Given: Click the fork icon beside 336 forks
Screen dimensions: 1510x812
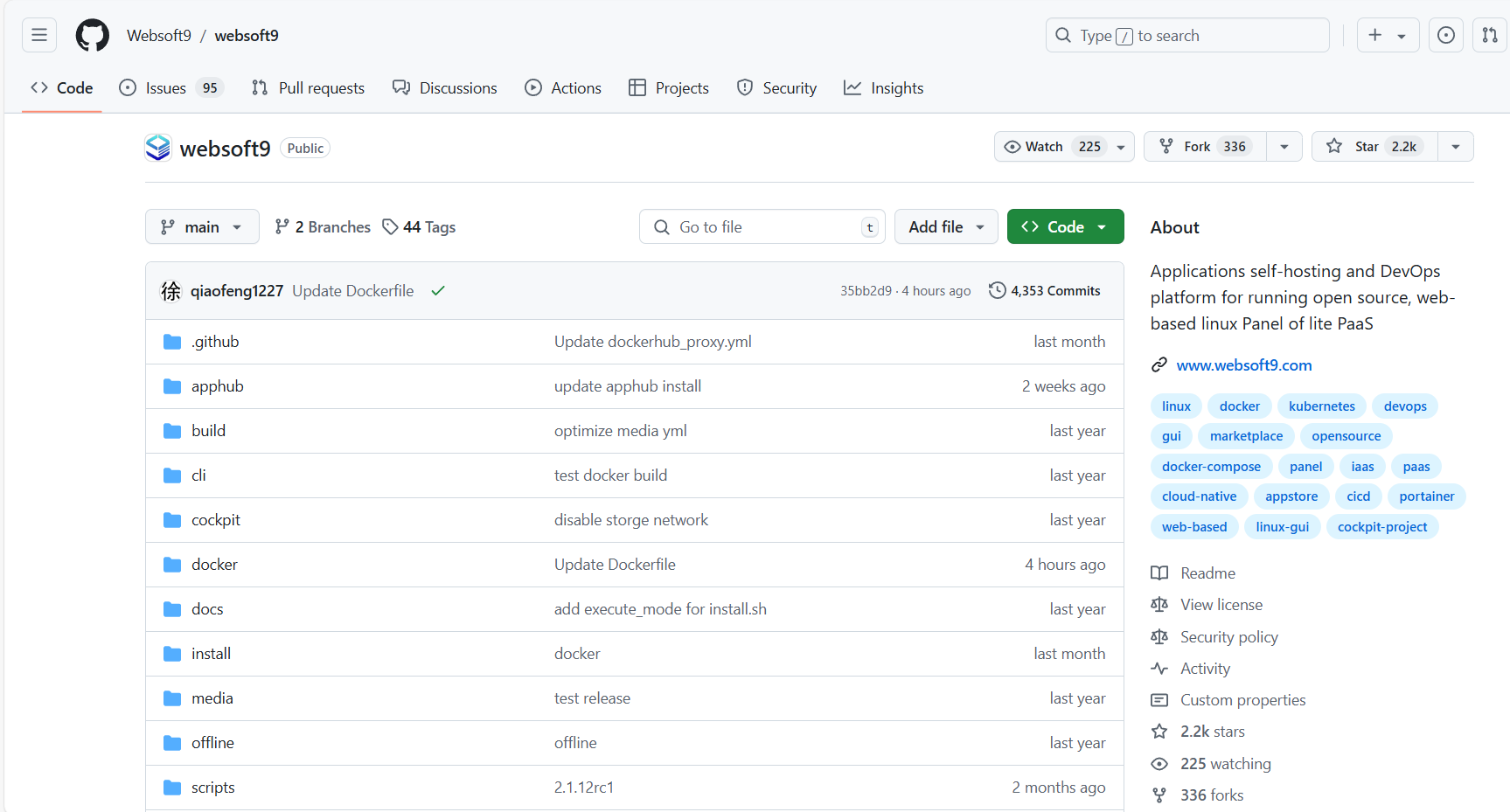Looking at the screenshot, I should pos(1159,795).
